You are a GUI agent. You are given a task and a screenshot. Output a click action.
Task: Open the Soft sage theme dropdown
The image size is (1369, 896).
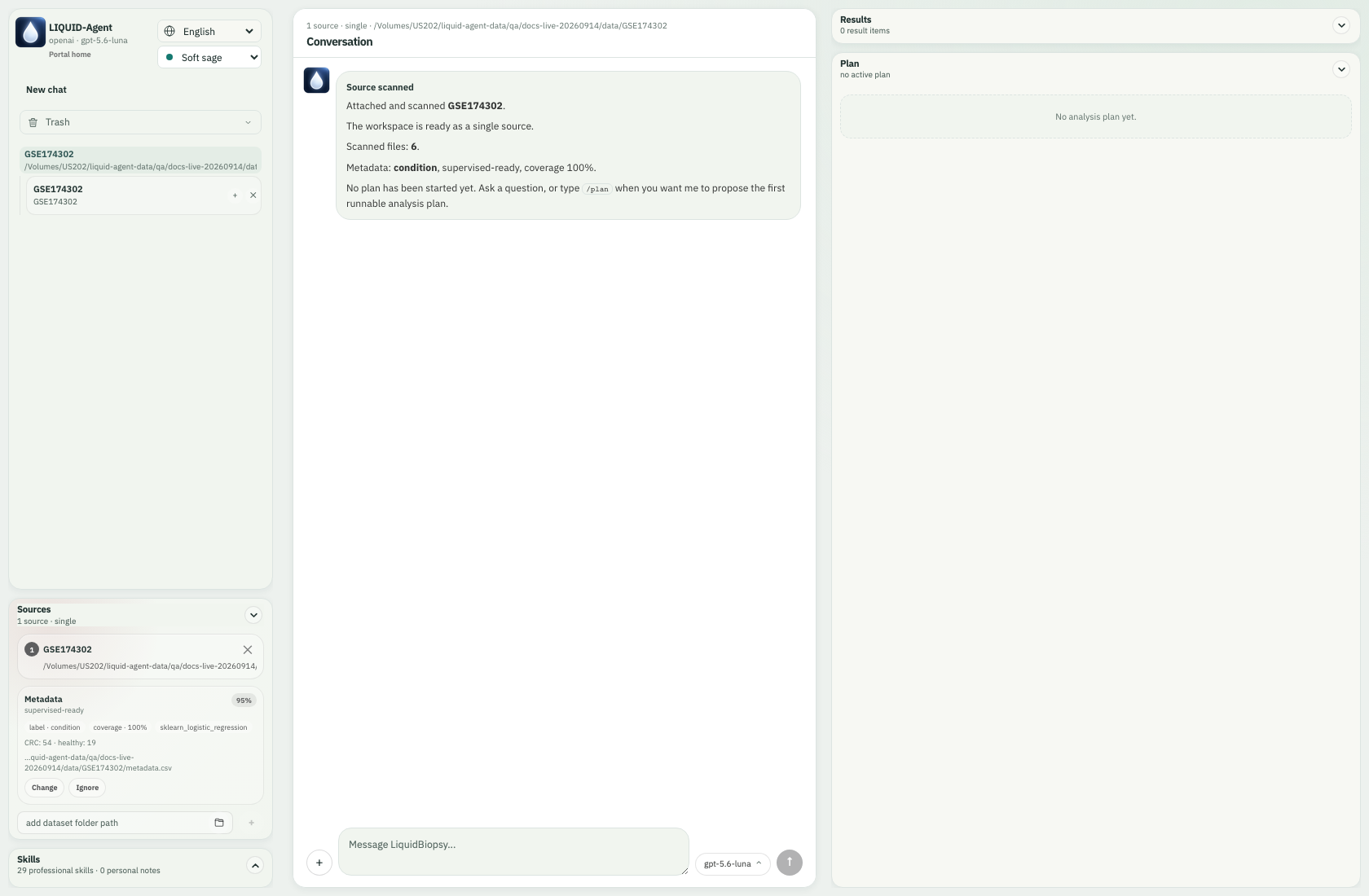pyautogui.click(x=209, y=57)
